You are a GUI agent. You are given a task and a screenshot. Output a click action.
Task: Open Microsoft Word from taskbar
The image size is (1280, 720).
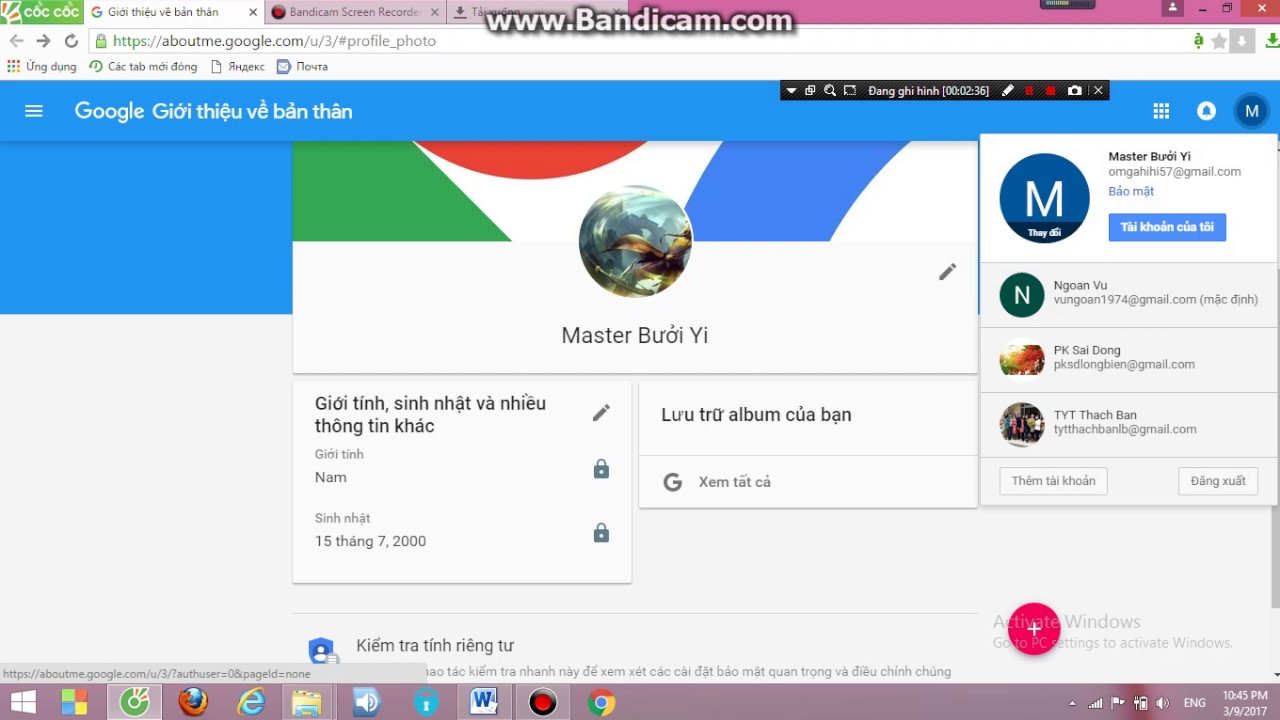[x=484, y=702]
